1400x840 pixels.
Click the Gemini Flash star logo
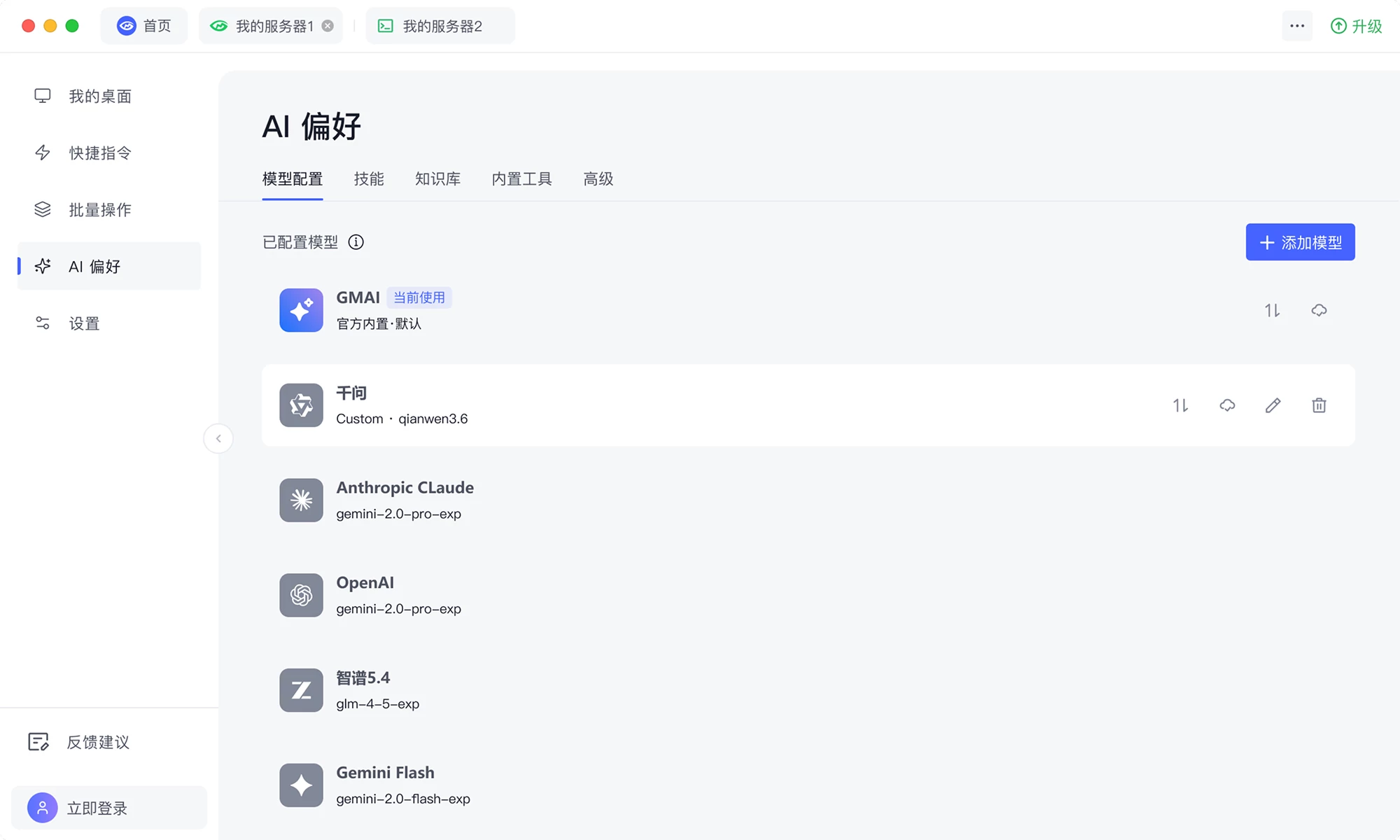[301, 785]
